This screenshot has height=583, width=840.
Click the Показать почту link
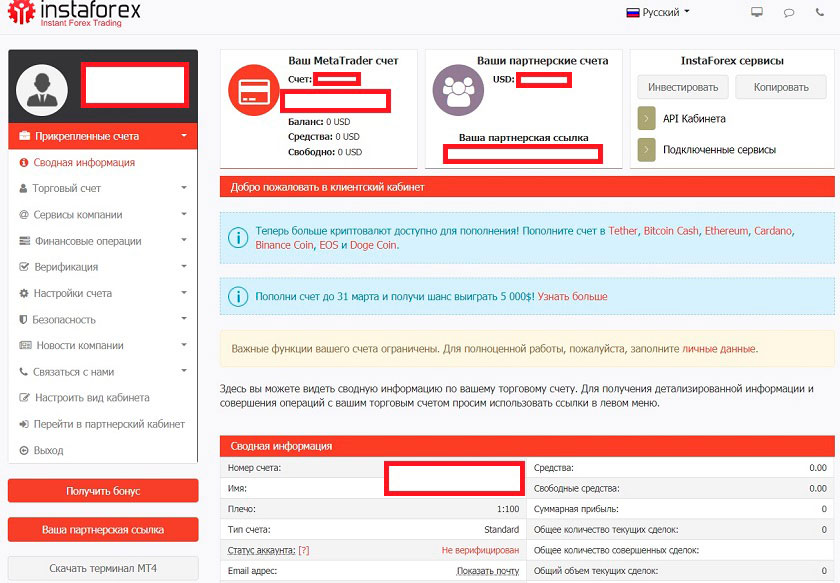tap(488, 571)
